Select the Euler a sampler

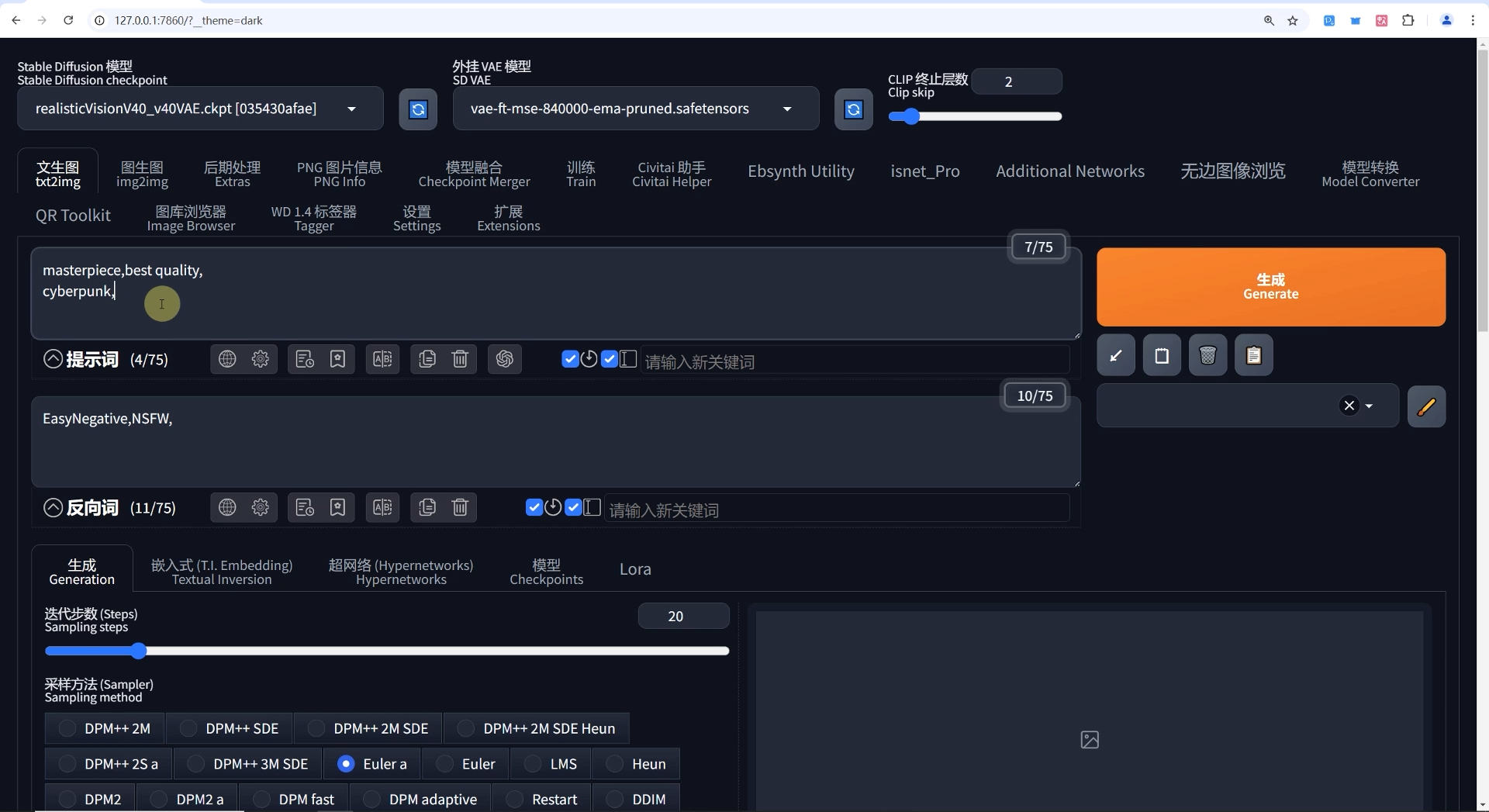pyautogui.click(x=372, y=764)
